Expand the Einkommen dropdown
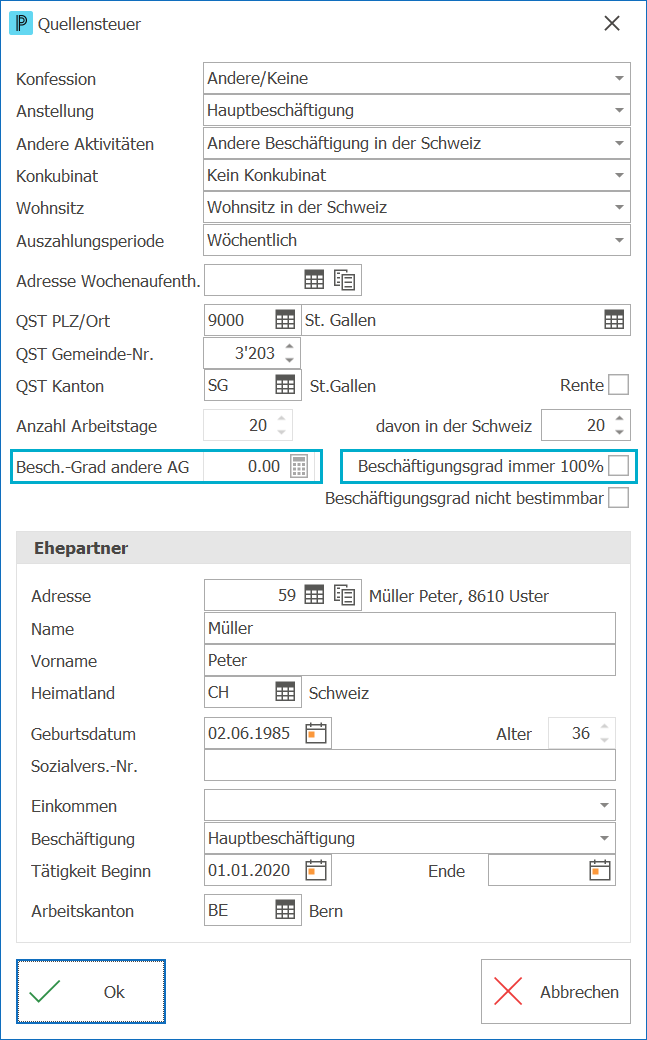This screenshot has width=647, height=1040. coord(605,805)
